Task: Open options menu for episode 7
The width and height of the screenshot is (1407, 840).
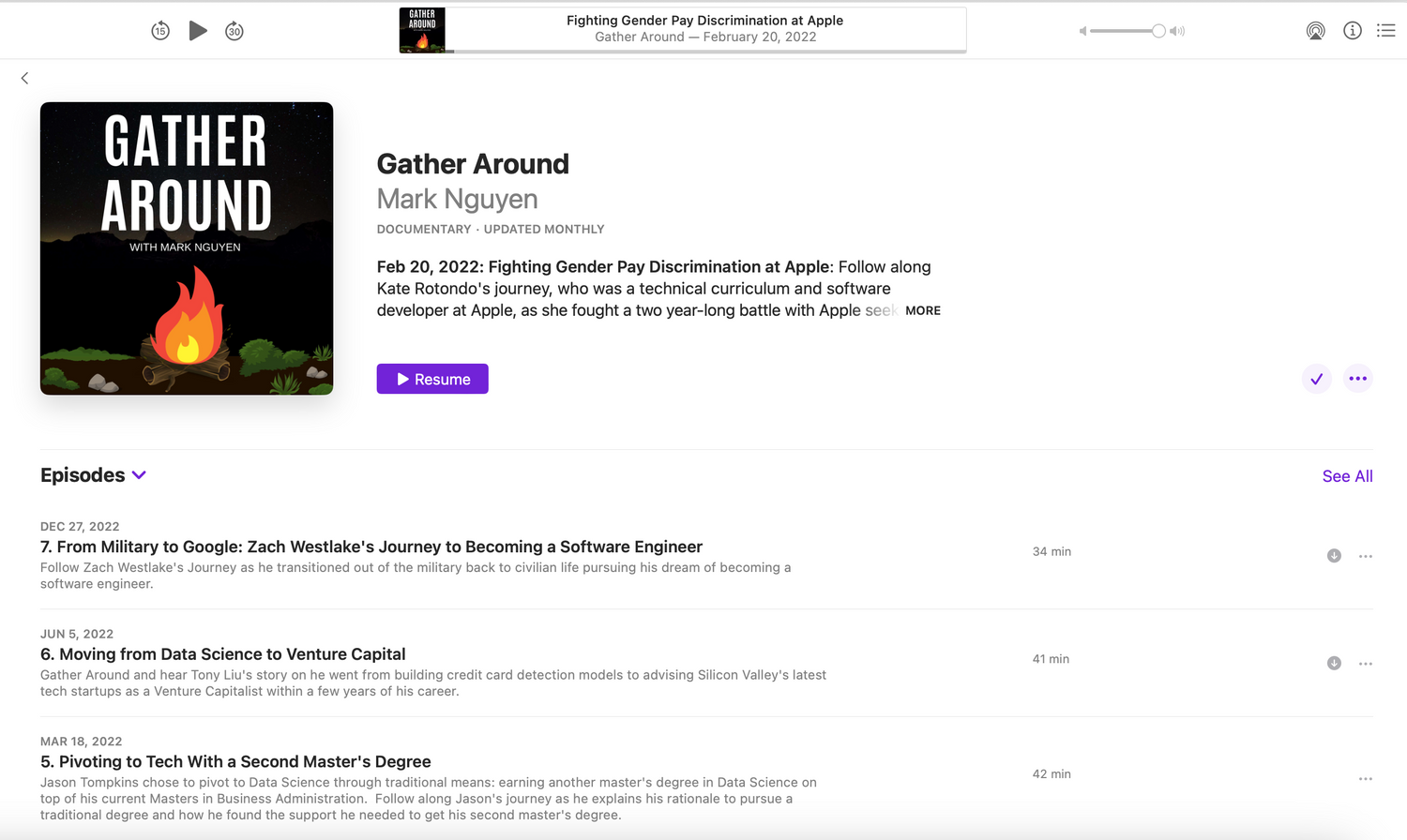Action: pyautogui.click(x=1365, y=556)
